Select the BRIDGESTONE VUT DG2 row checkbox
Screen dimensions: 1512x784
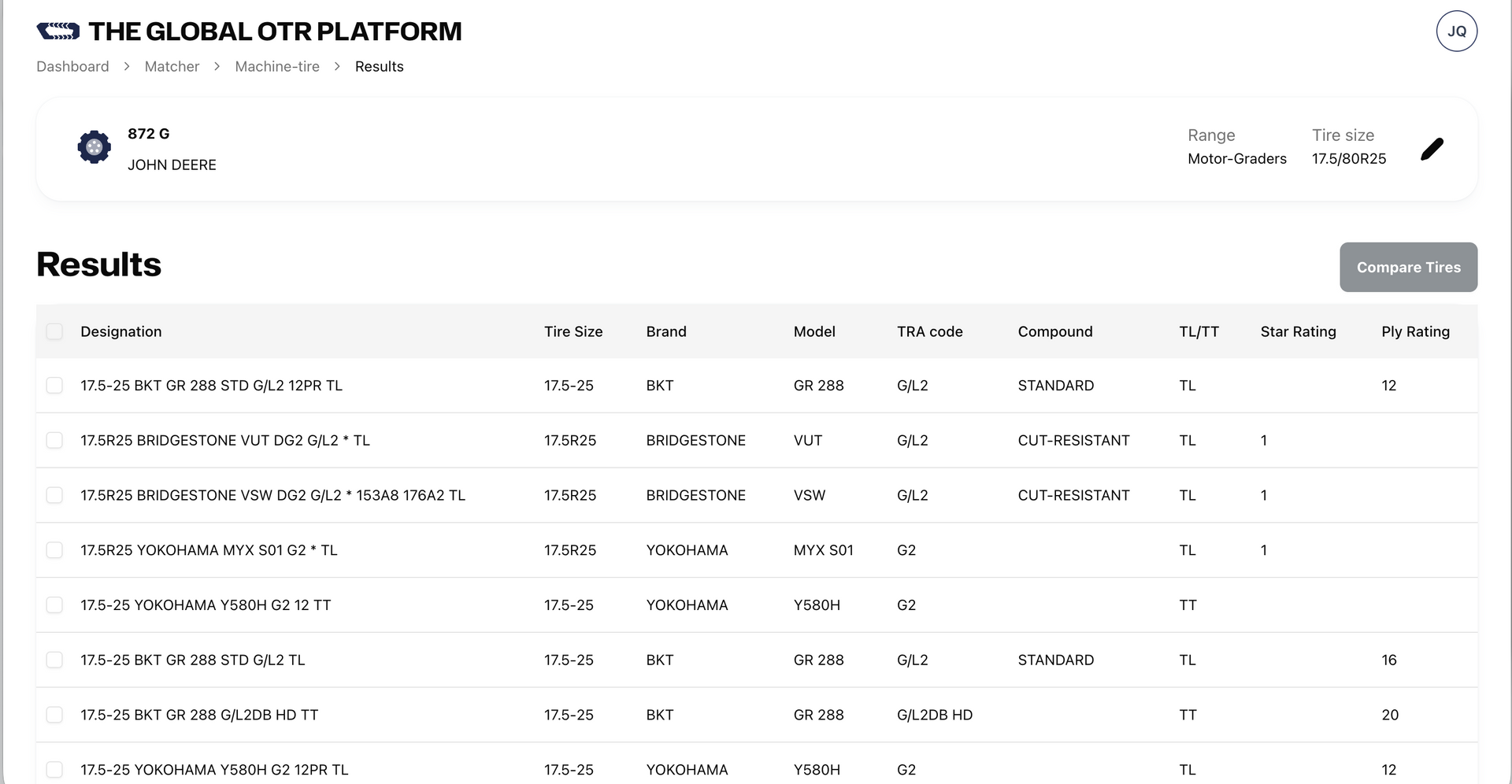54,440
